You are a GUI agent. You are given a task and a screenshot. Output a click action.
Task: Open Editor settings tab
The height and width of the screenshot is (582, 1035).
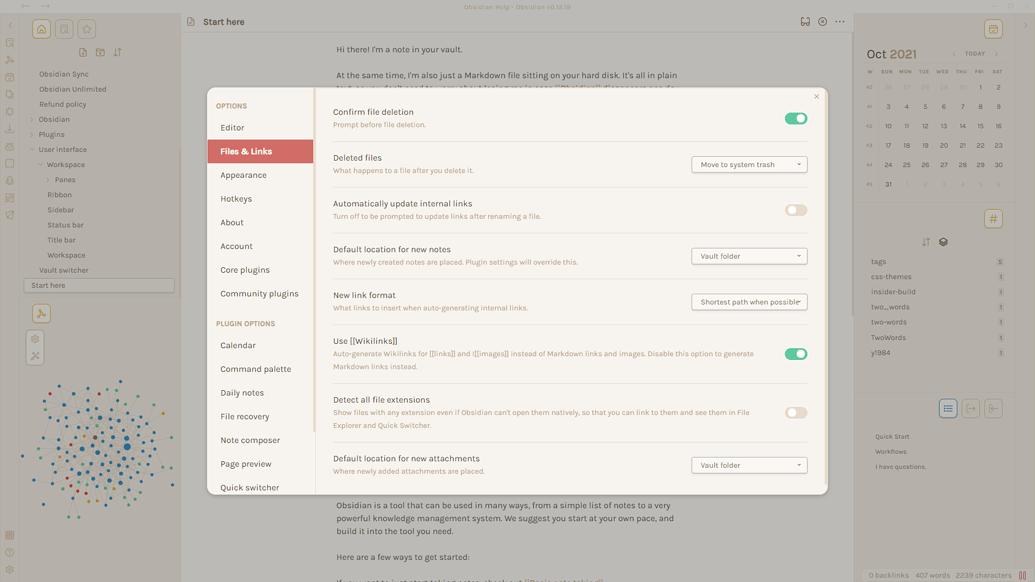click(260, 127)
